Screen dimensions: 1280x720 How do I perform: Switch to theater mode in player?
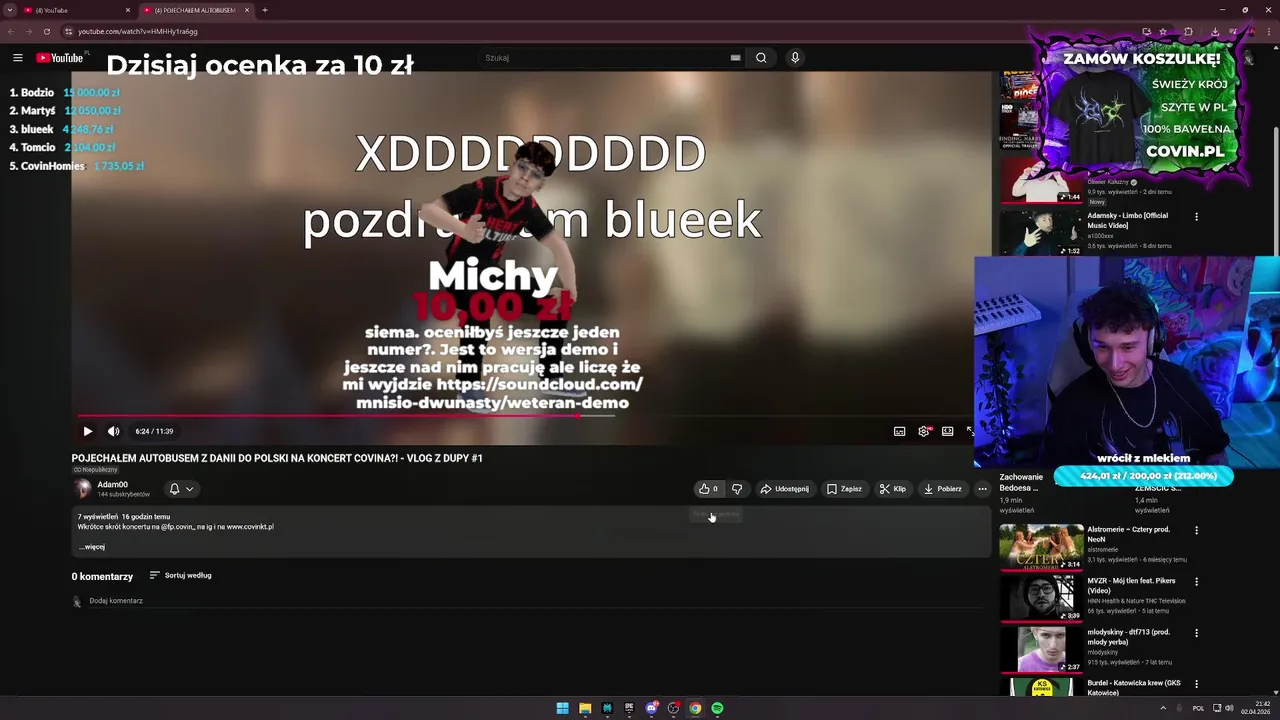(947, 431)
